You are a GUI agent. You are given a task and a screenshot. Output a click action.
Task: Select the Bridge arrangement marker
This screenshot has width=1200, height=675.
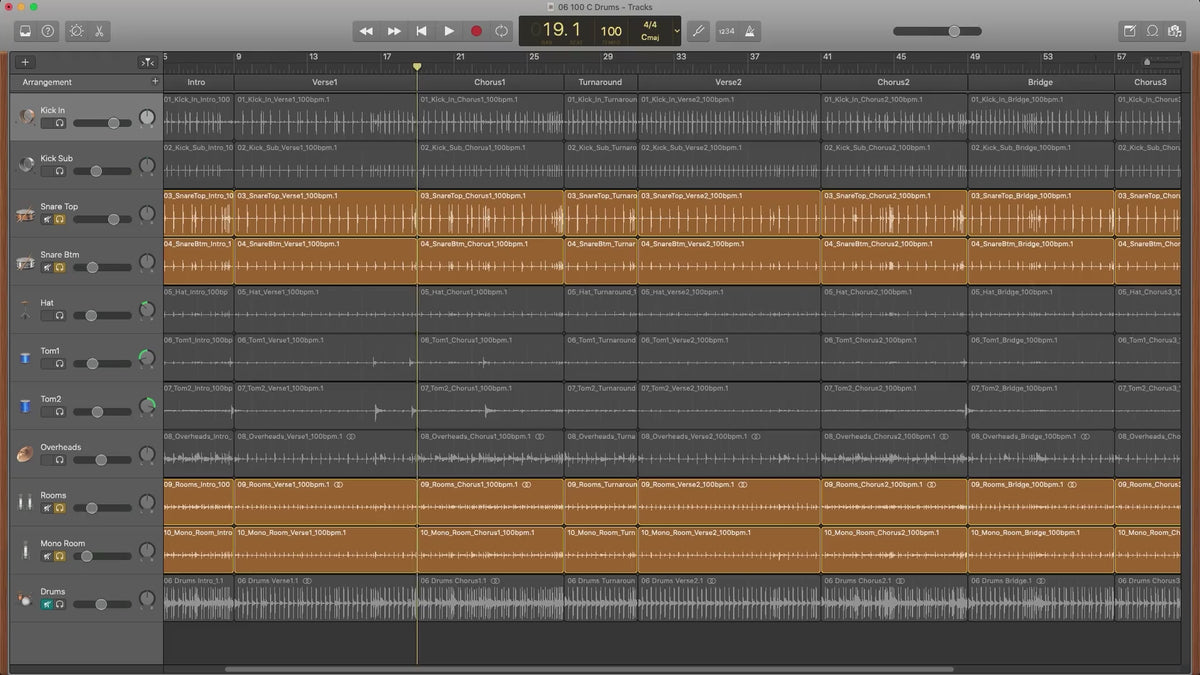1040,82
